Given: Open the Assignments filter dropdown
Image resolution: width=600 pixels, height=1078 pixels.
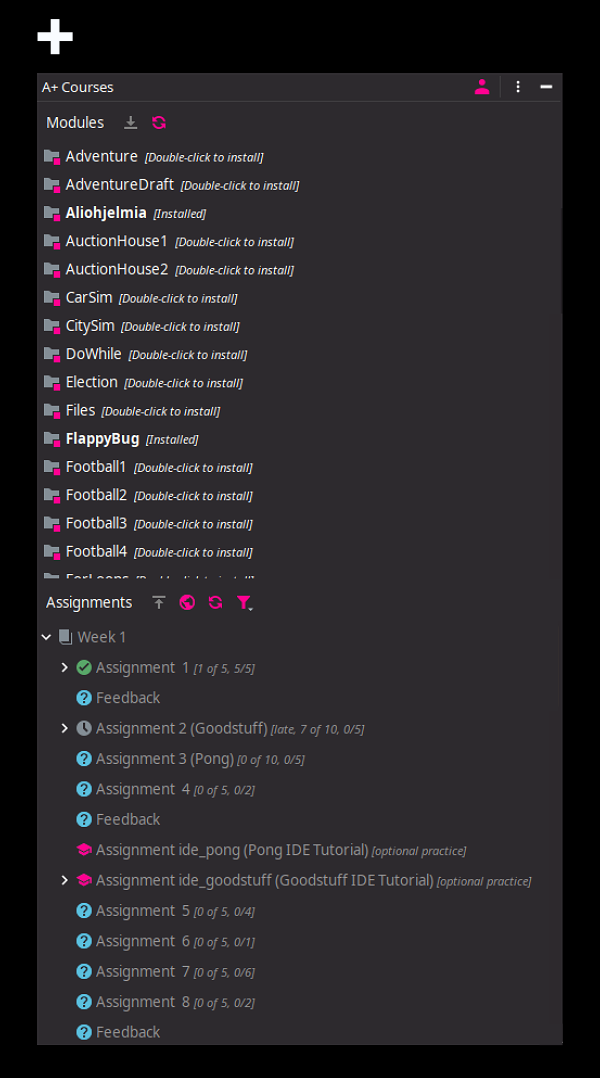Looking at the screenshot, I should pos(245,603).
